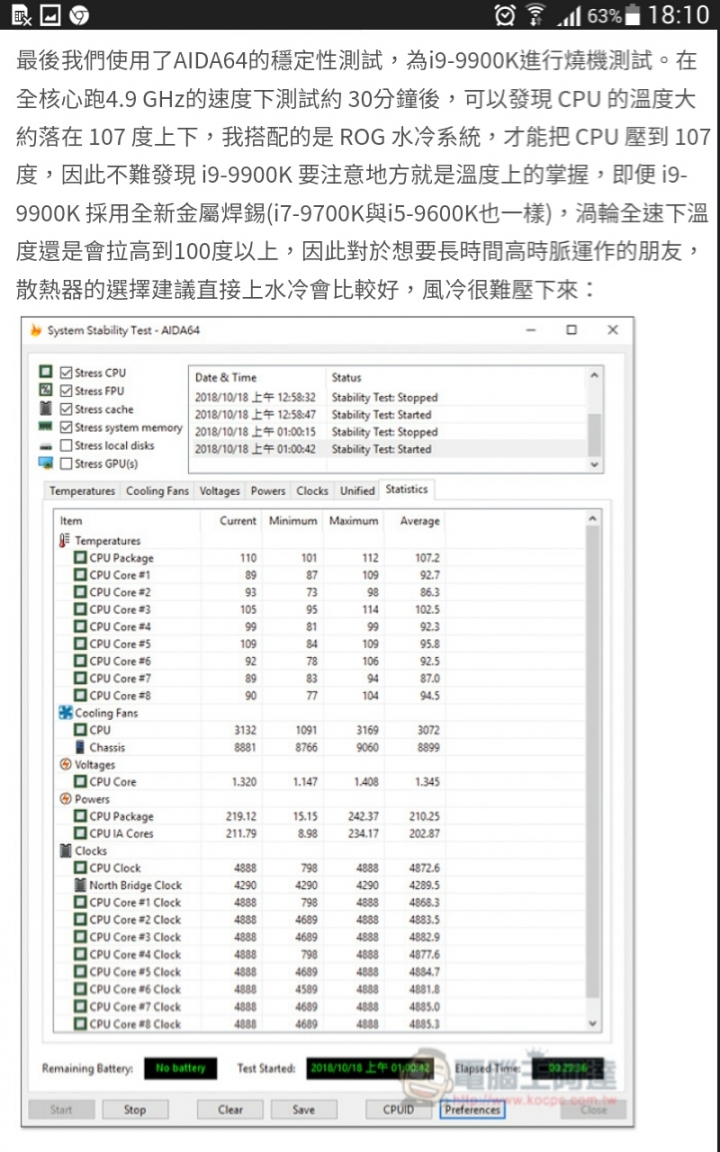Click the Clear button
The height and width of the screenshot is (1152, 720).
tap(230, 1109)
